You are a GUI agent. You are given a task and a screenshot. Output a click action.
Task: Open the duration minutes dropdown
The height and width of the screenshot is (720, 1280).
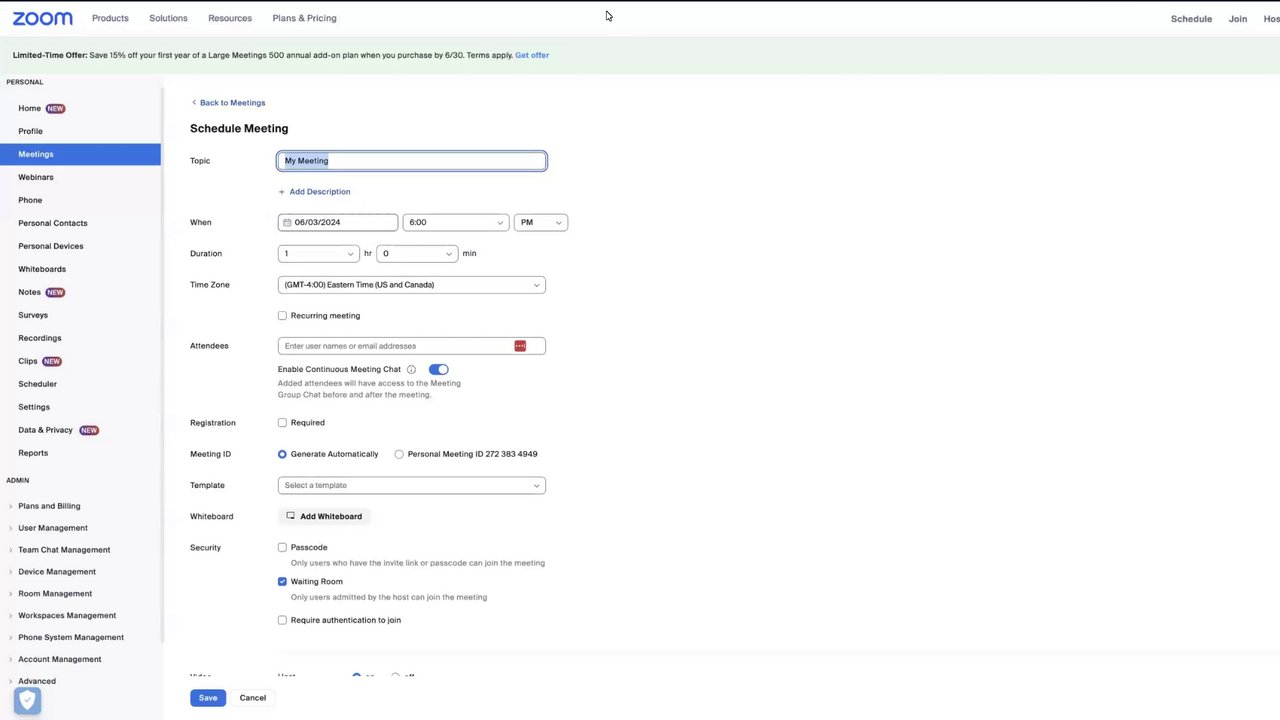click(417, 254)
